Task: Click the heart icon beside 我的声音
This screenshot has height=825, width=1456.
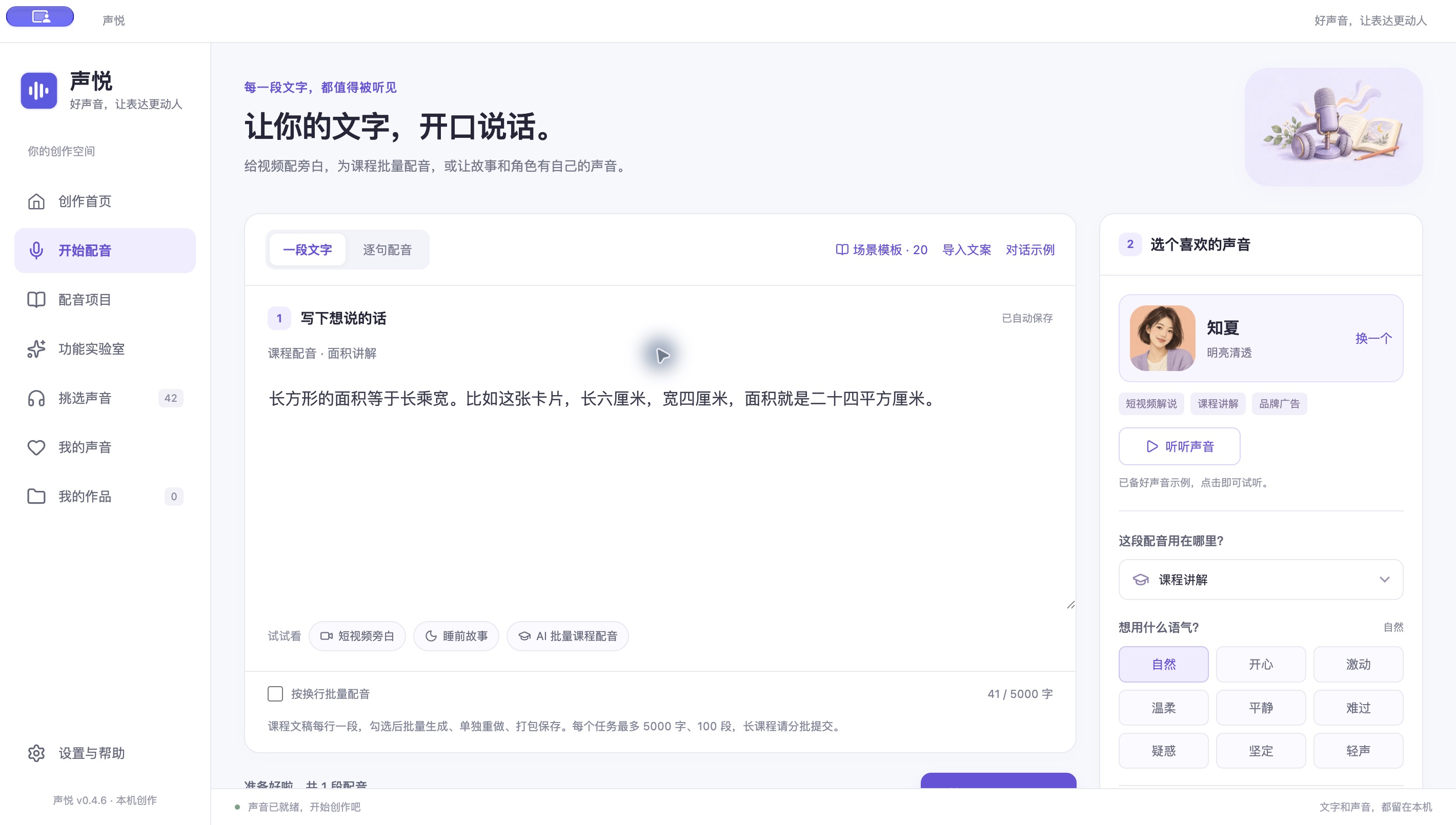Action: pyautogui.click(x=36, y=448)
